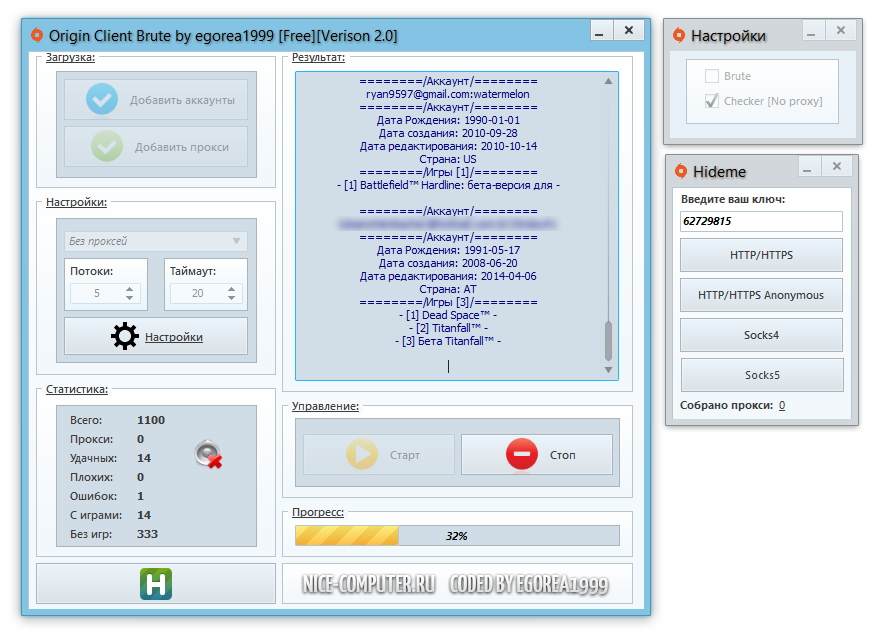Increase the Потоки threads value

pos(130,289)
